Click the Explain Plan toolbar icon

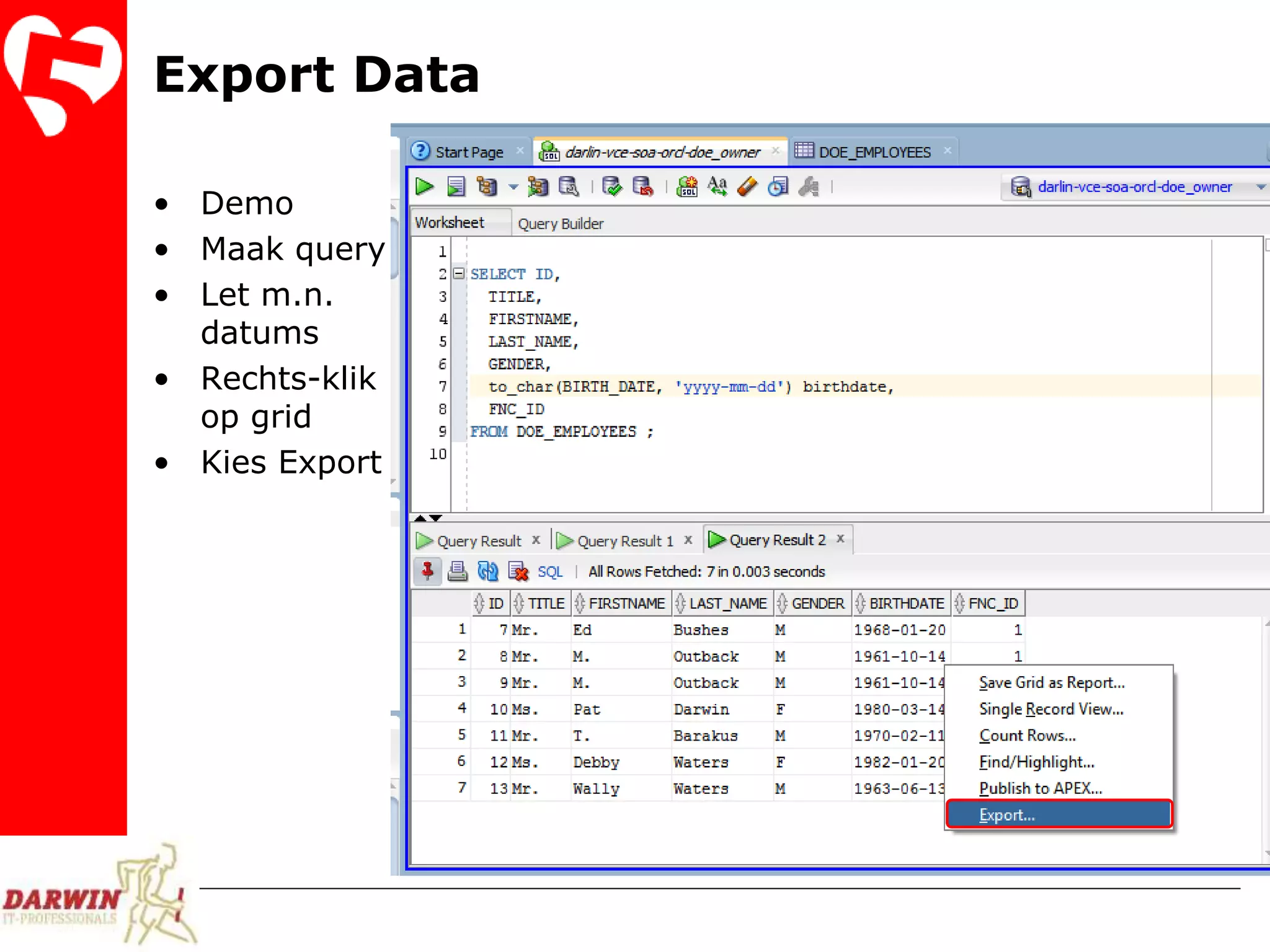point(487,187)
